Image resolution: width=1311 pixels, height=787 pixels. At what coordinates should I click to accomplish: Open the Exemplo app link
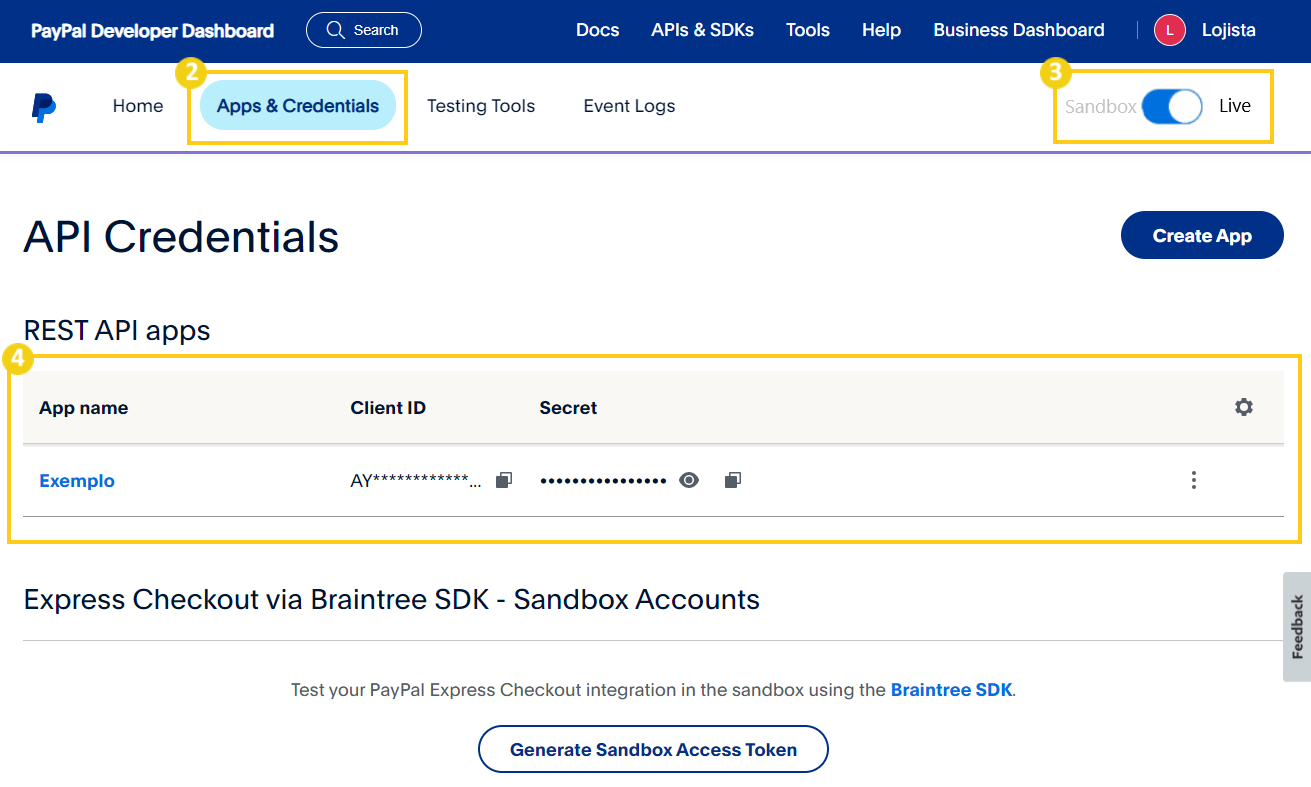[77, 481]
